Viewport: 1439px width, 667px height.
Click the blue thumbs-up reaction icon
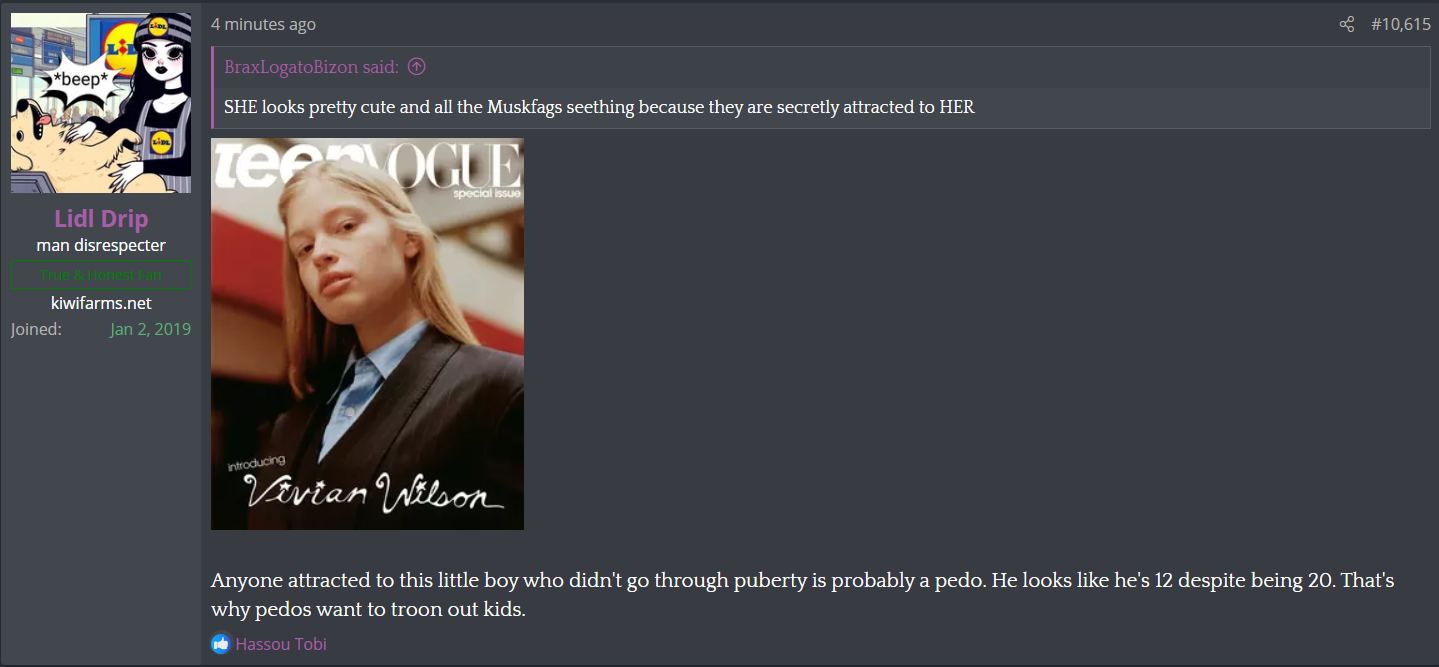[221, 644]
